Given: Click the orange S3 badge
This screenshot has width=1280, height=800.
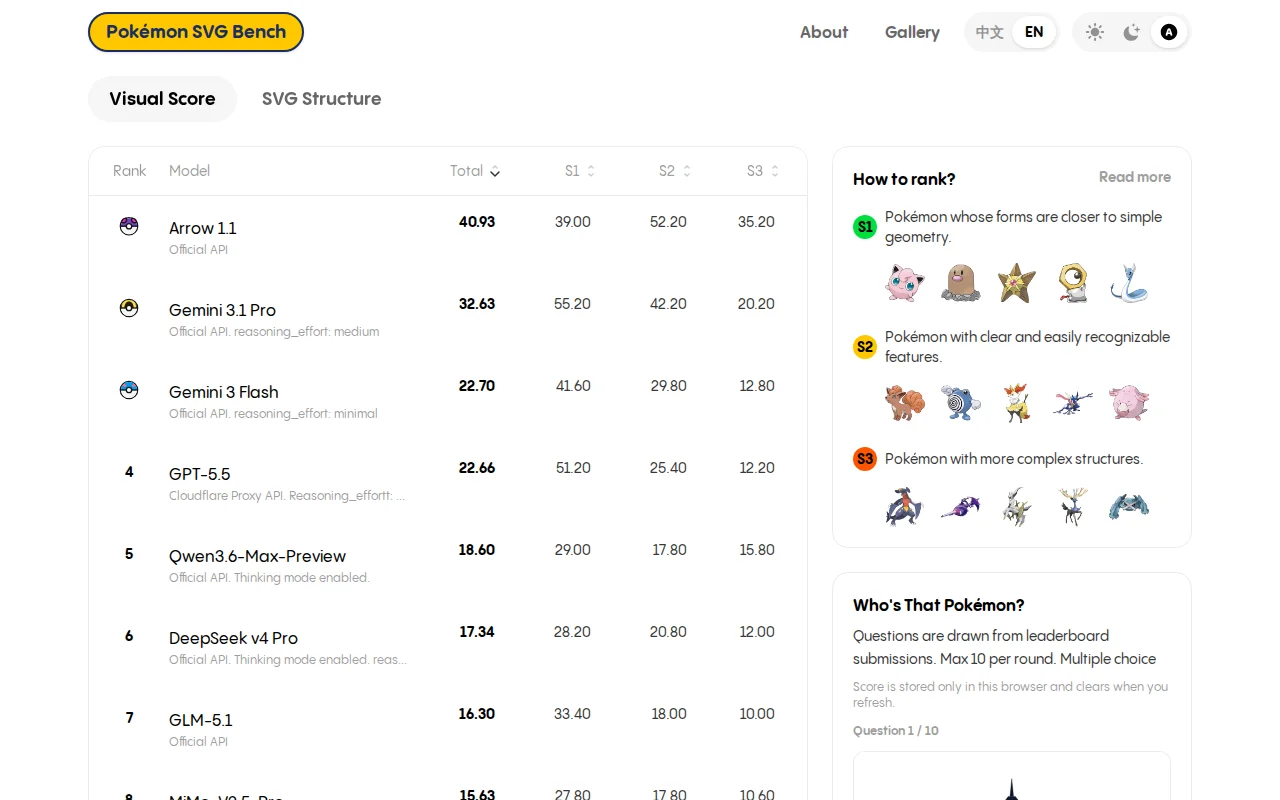Looking at the screenshot, I should coord(865,459).
